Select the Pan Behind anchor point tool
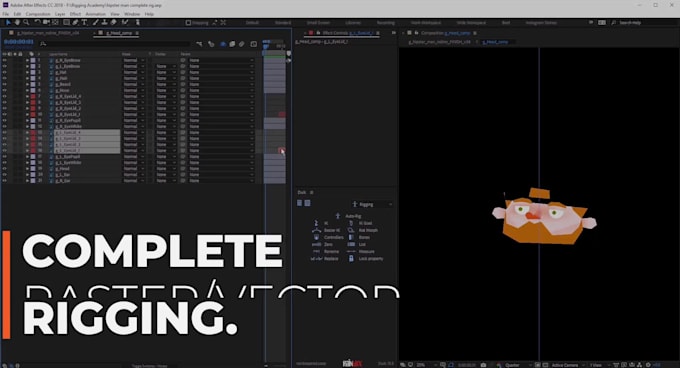 point(55,23)
